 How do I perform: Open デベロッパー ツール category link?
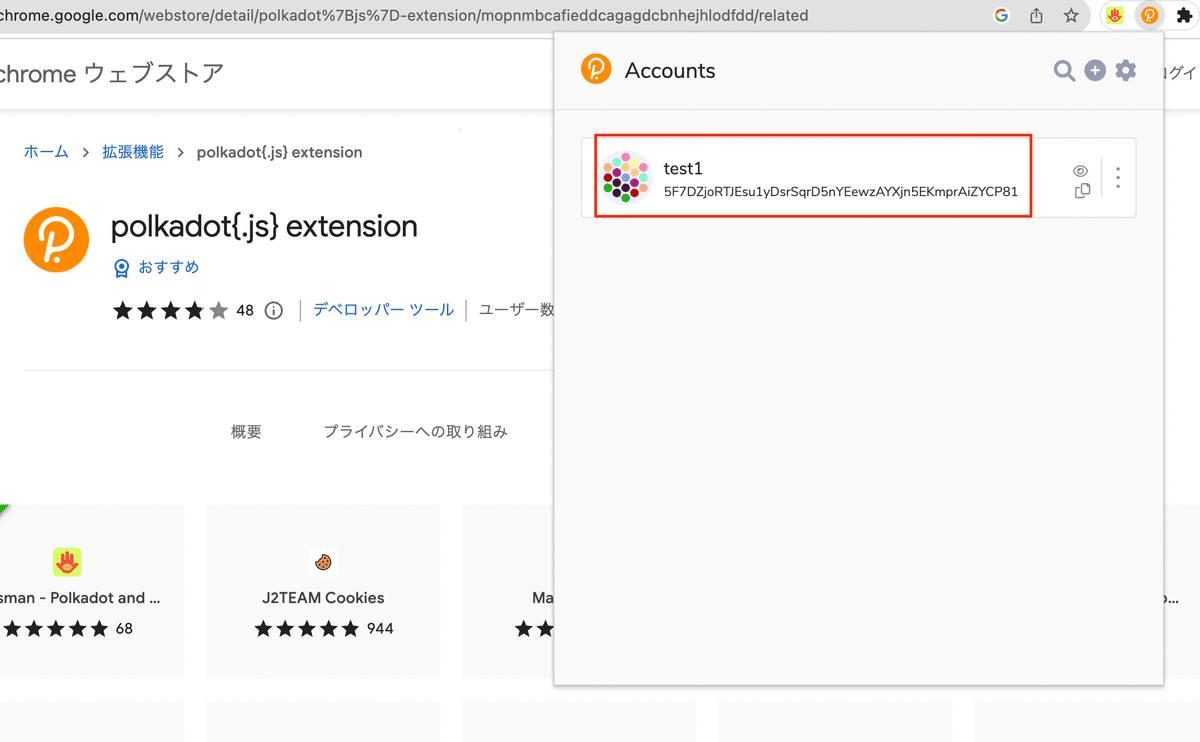[x=383, y=310]
